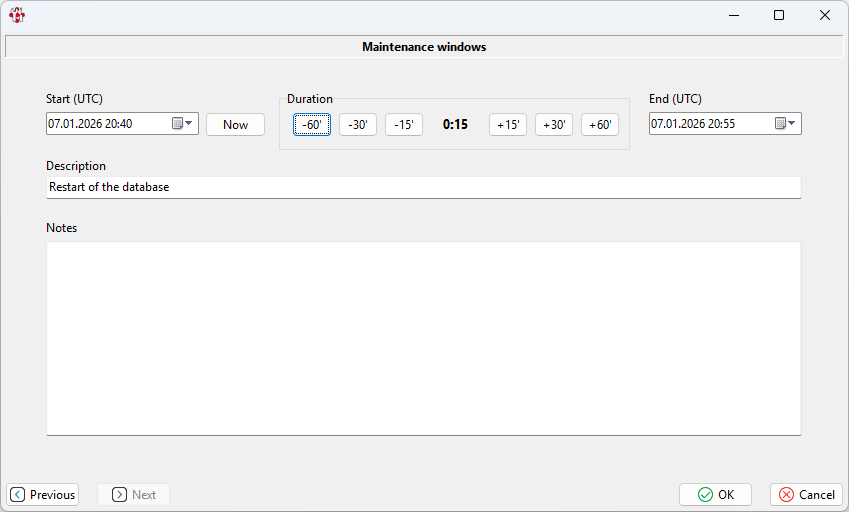The height and width of the screenshot is (512, 849).
Task: Edit the Description text field
Action: pos(423,187)
